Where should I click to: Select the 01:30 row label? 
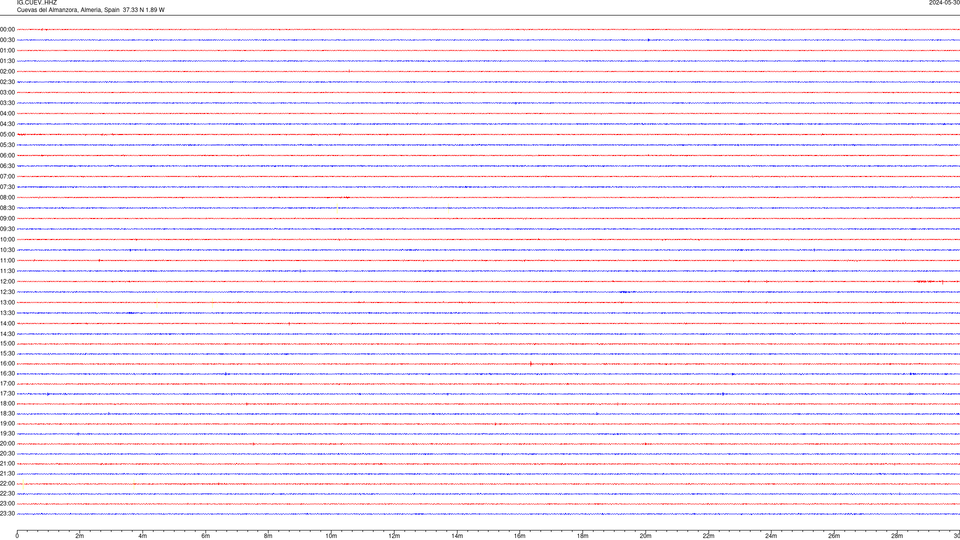[7, 61]
